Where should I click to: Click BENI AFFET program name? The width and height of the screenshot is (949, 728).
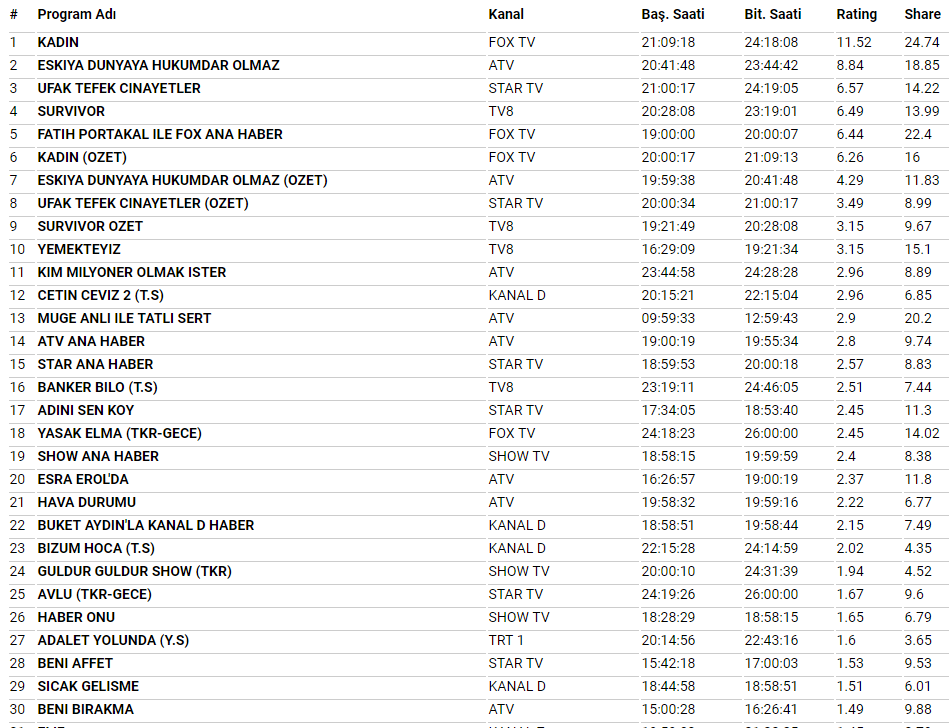(x=75, y=663)
